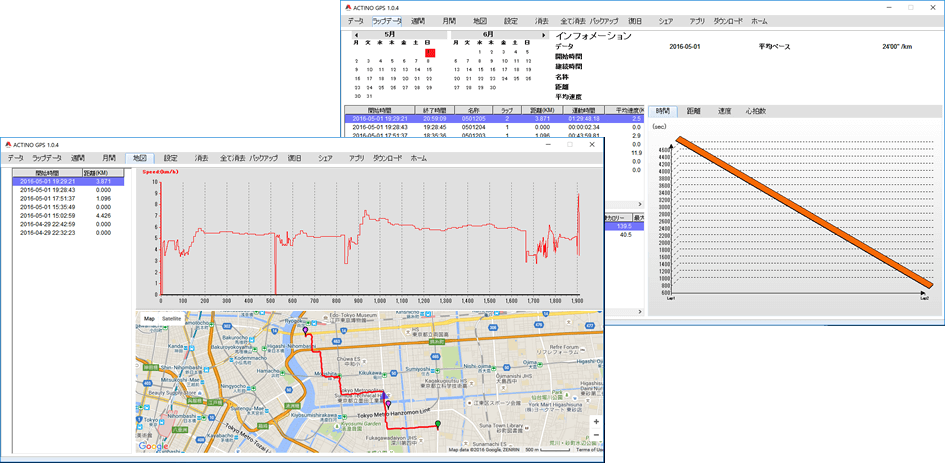Image resolution: width=945 pixels, height=463 pixels.
Task: Select the red highlighted May 1 calendar day
Action: (x=429, y=52)
